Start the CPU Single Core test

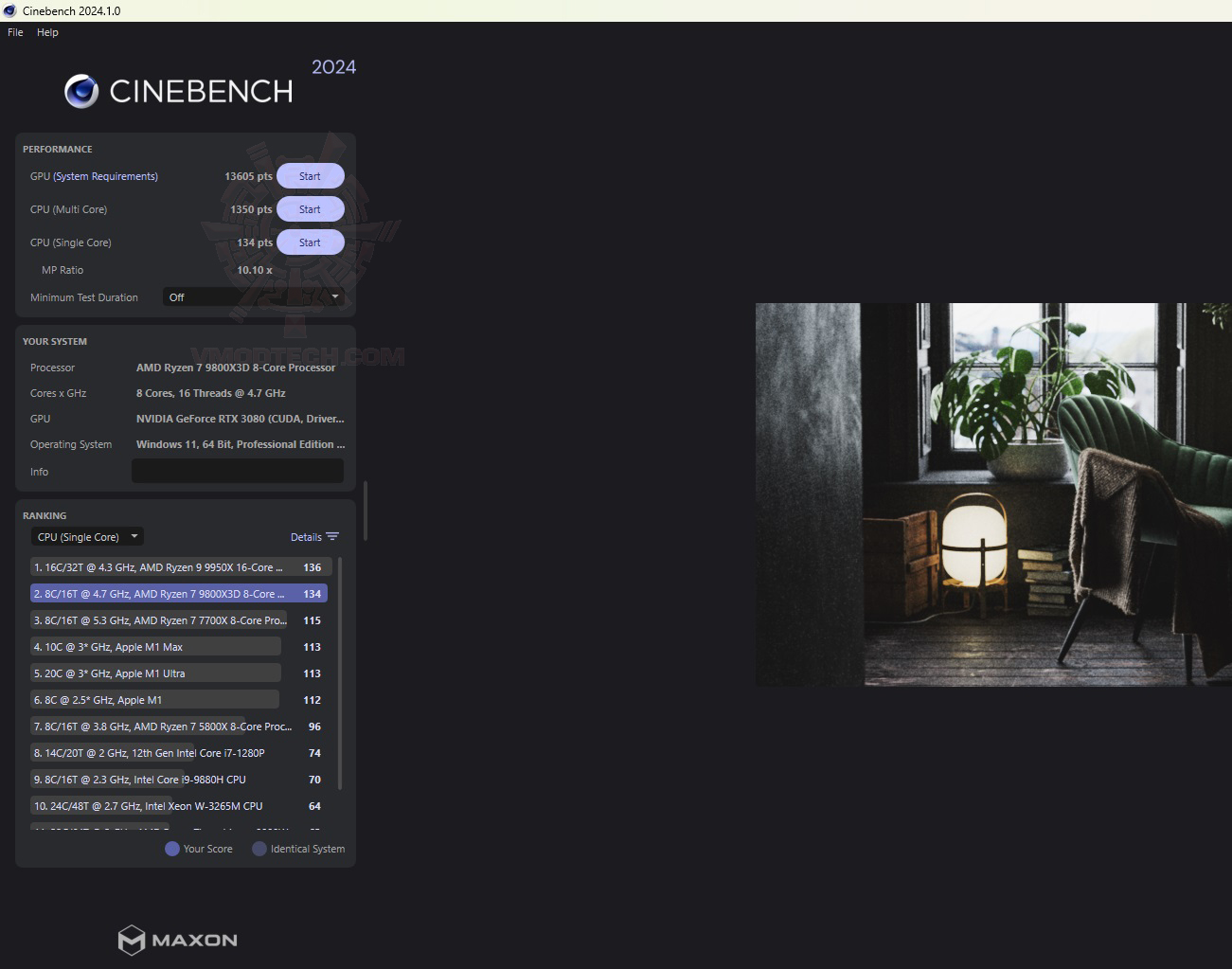[310, 242]
